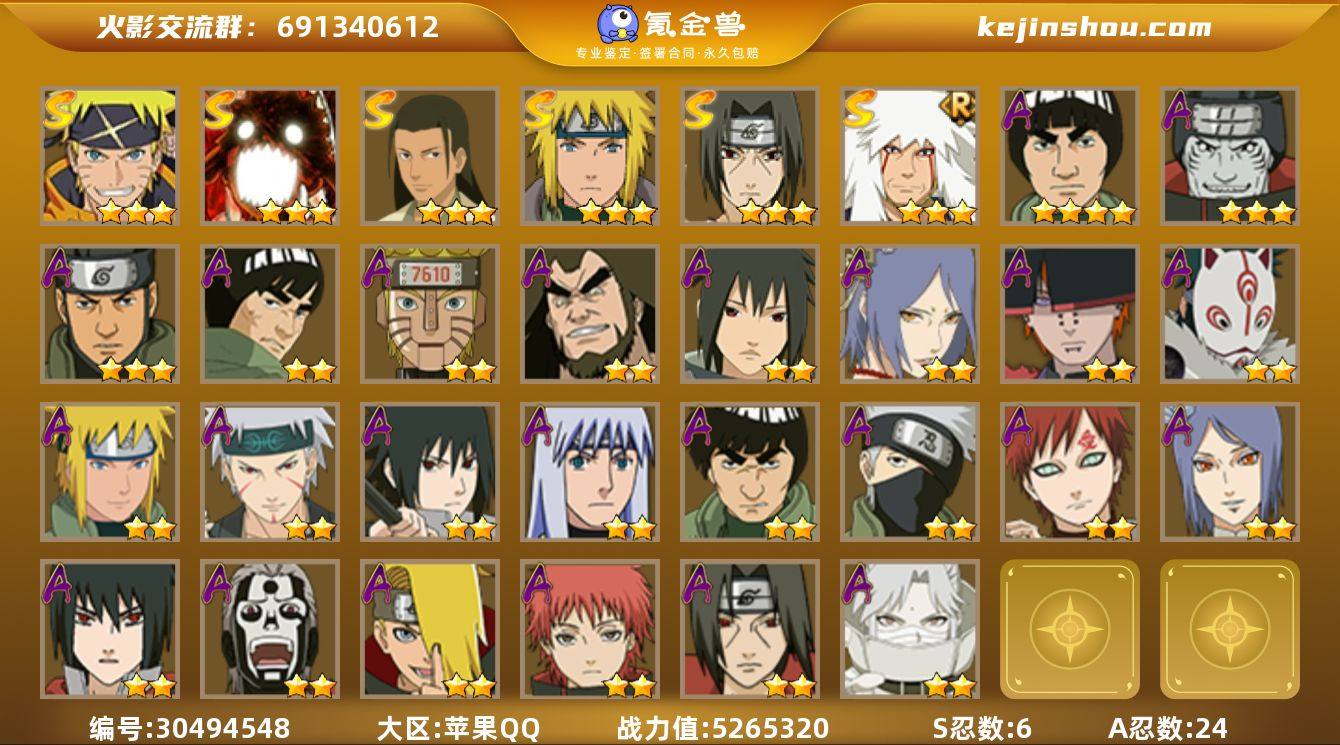Open the kejinshou.com website link

pyautogui.click(x=1094, y=27)
